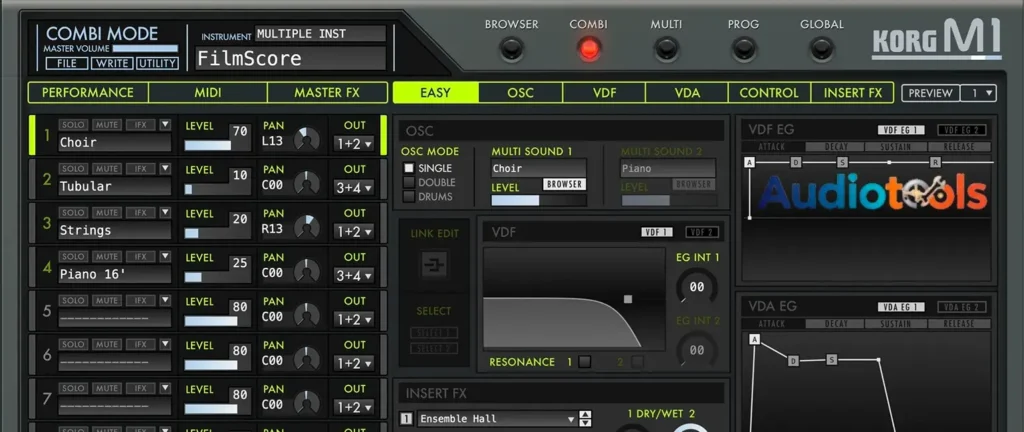
Task: Open the BROWSER mode knob button
Action: pos(511,48)
